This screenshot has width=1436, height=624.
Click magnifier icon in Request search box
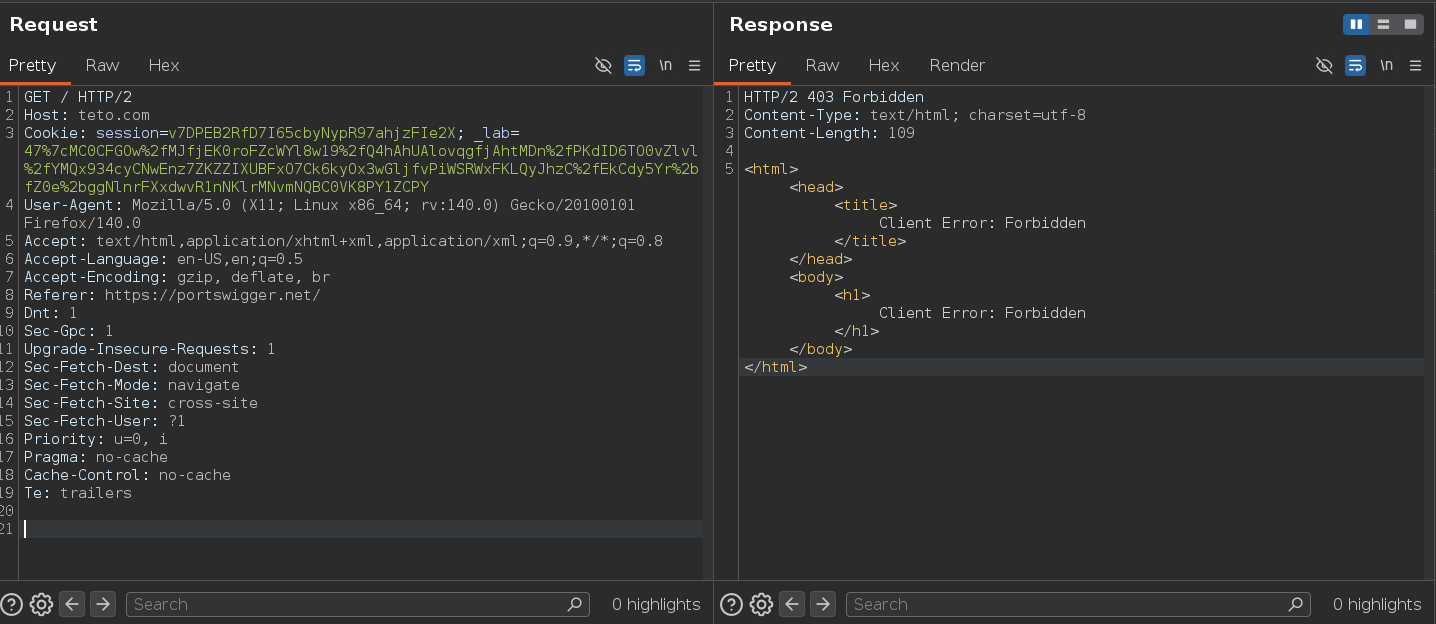[x=575, y=604]
